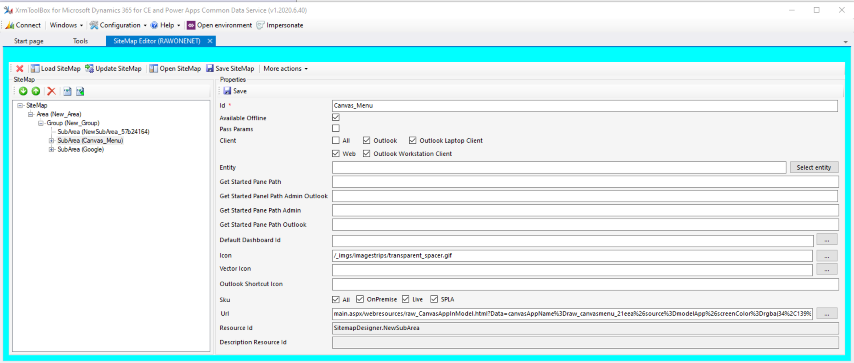Toggle the Live Sku checkbox
Screen dimensions: 854x363
tap(406, 299)
